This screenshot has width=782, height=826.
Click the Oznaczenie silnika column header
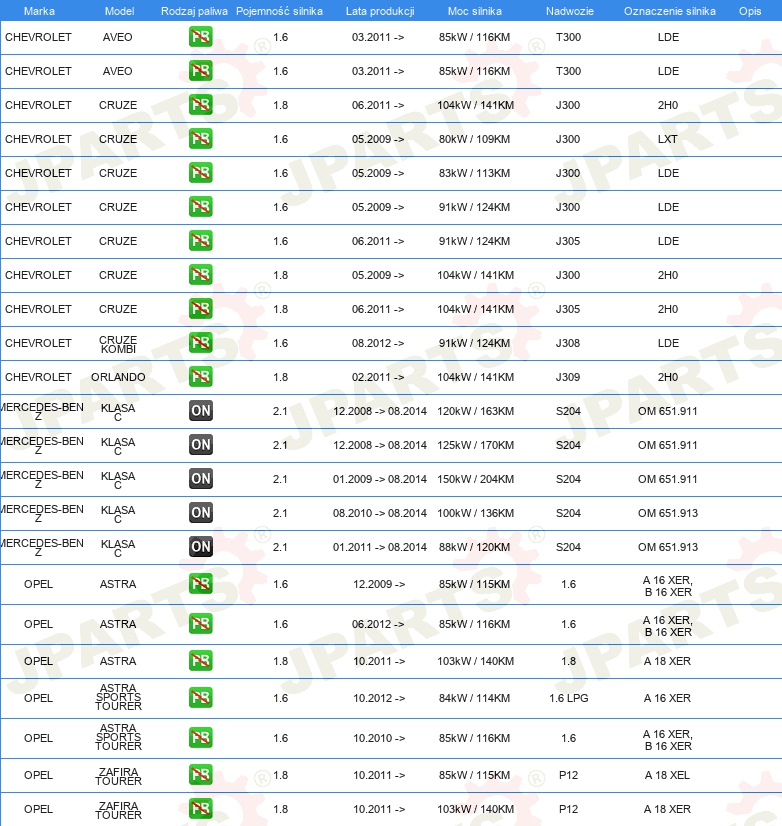tap(670, 11)
